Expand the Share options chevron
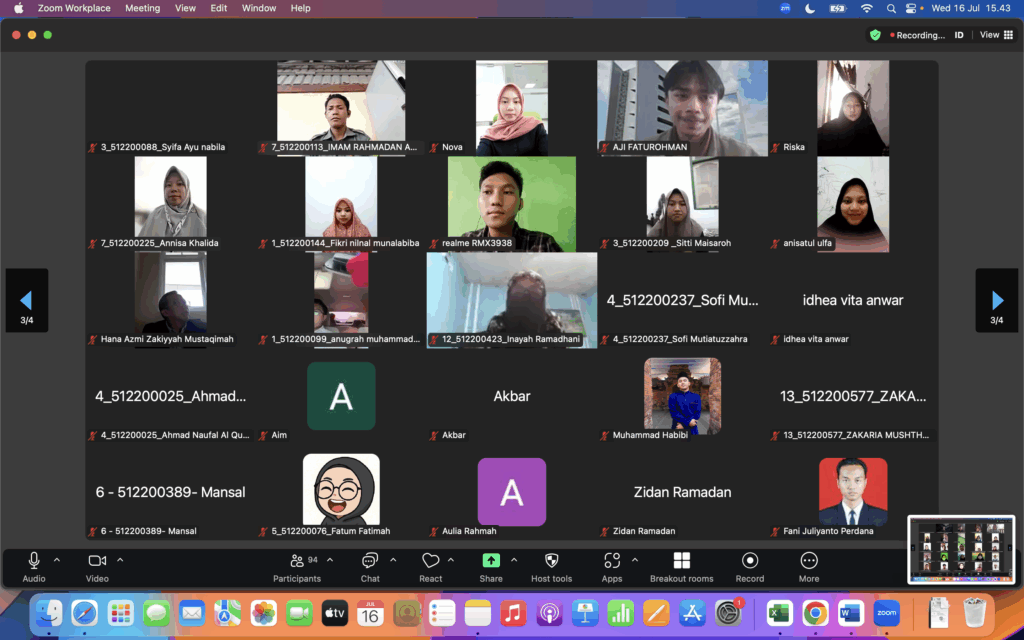 (514, 560)
